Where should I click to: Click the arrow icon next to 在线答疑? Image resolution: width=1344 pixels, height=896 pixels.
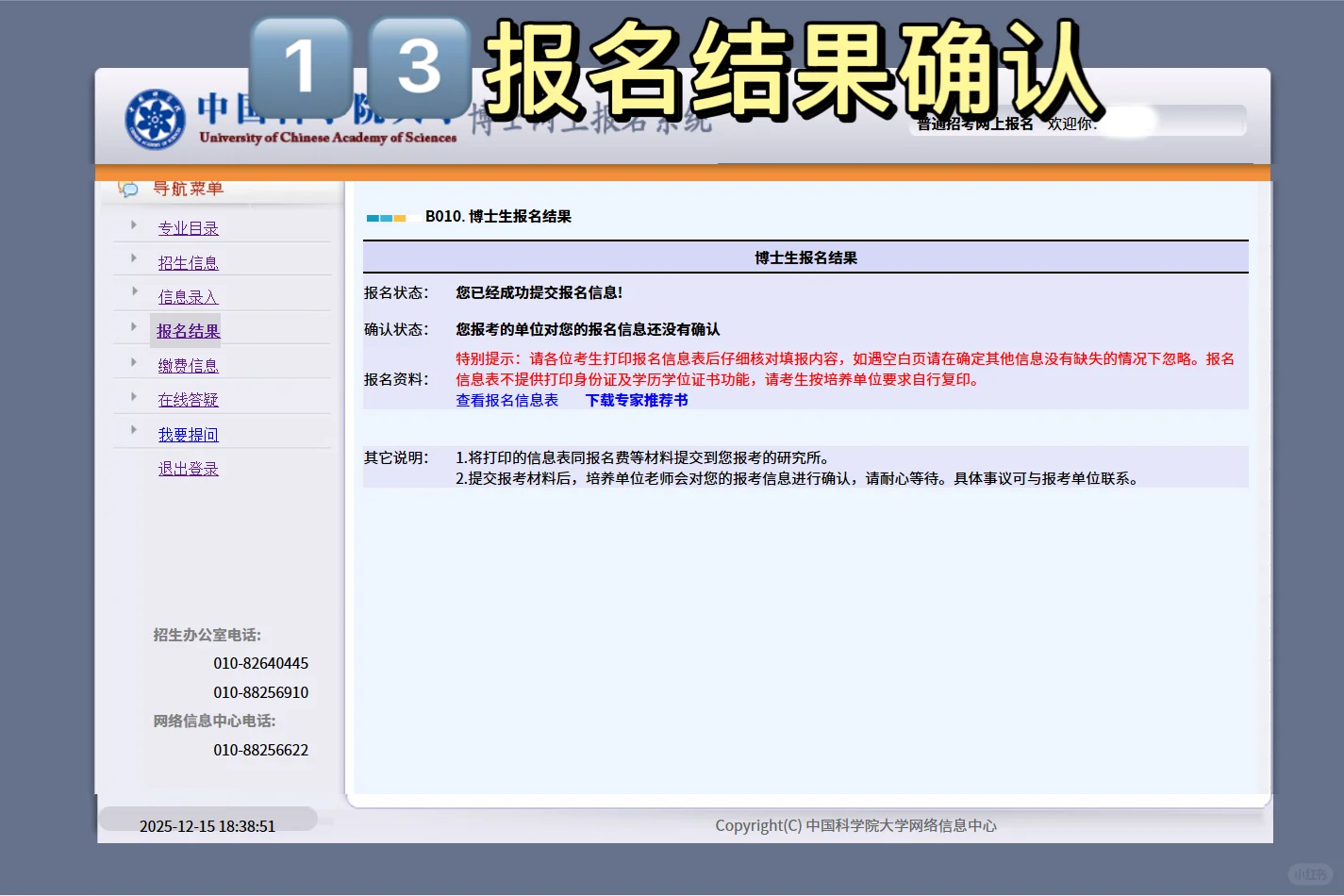[x=135, y=396]
